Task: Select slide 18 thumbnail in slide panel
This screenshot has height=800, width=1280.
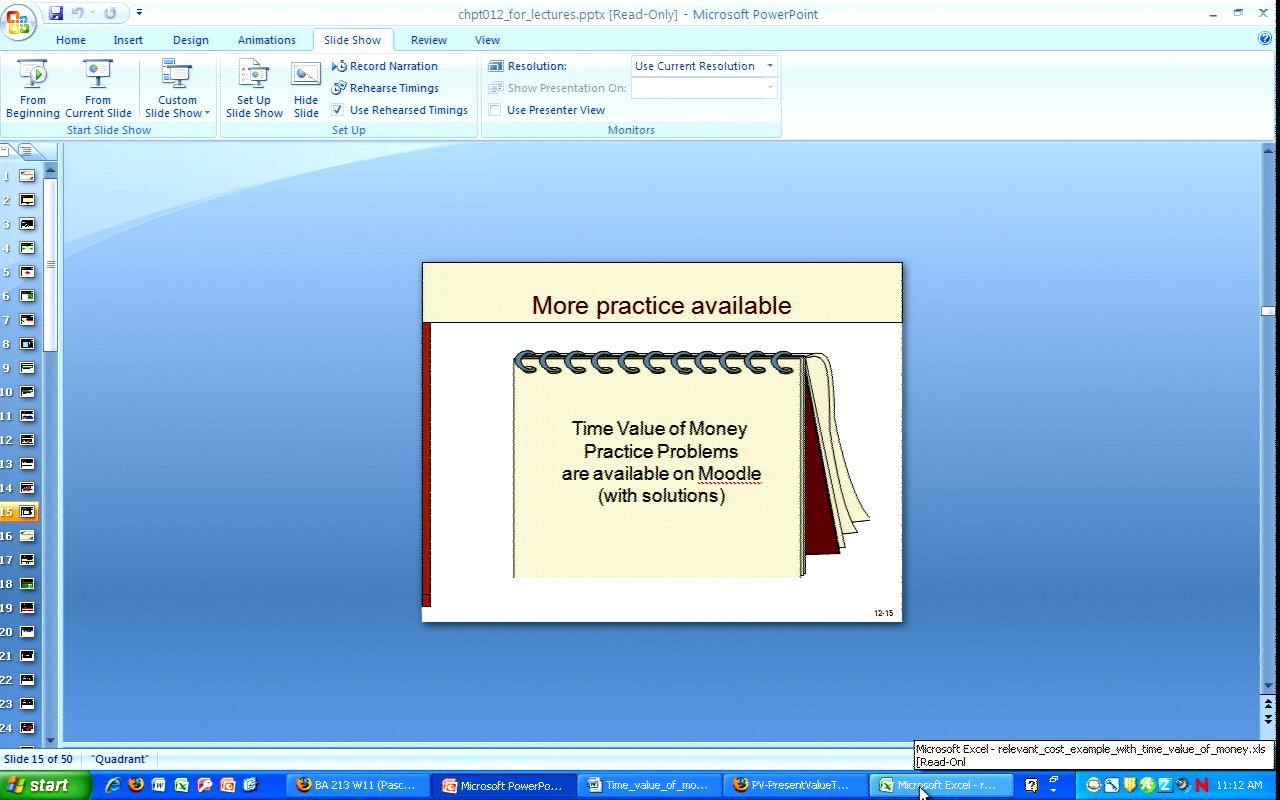Action: [x=27, y=584]
